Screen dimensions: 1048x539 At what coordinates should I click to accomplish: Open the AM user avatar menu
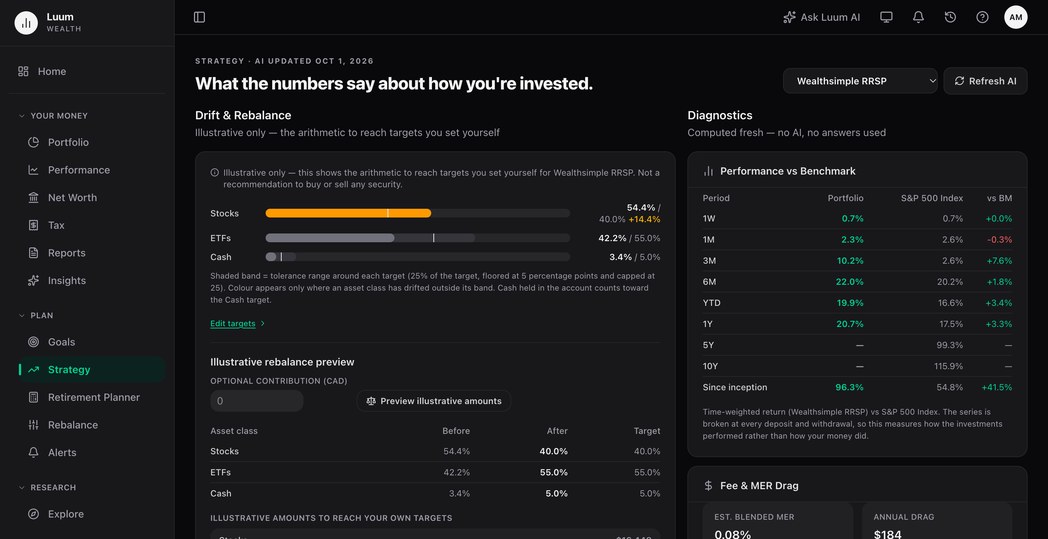[x=1016, y=17]
